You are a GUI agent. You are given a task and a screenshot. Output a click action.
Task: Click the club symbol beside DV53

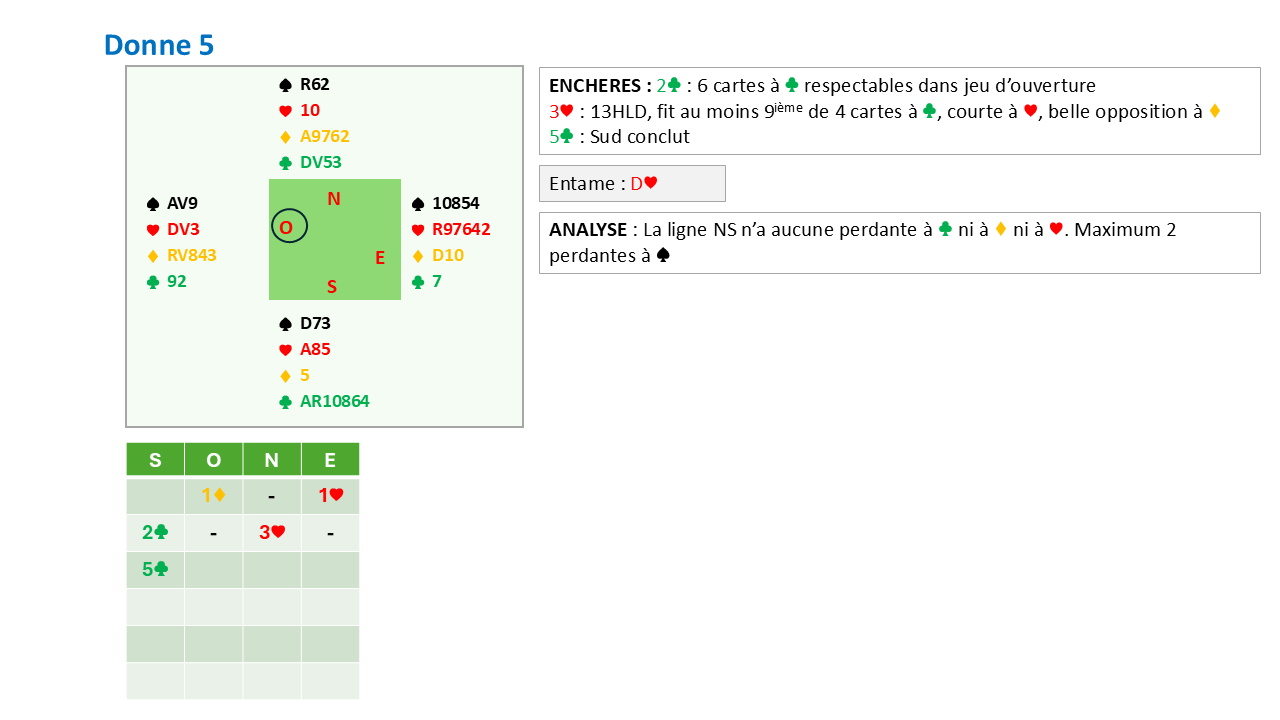point(286,163)
